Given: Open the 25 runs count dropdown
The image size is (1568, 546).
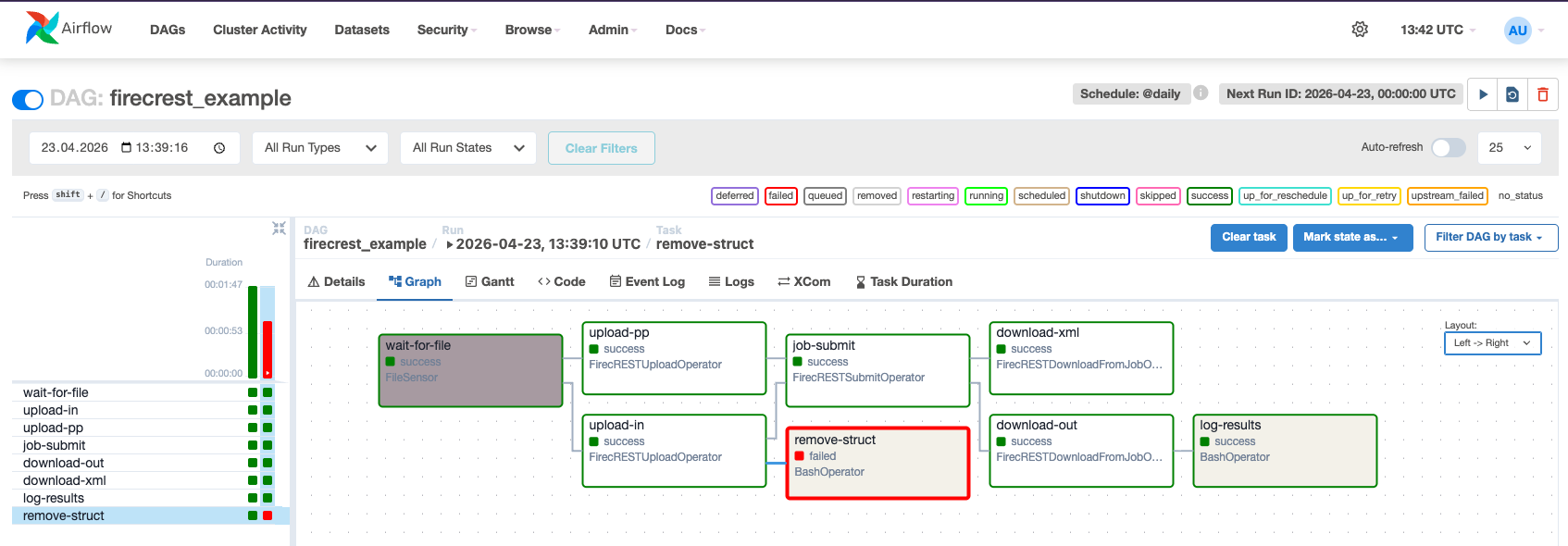Looking at the screenshot, I should [1510, 148].
